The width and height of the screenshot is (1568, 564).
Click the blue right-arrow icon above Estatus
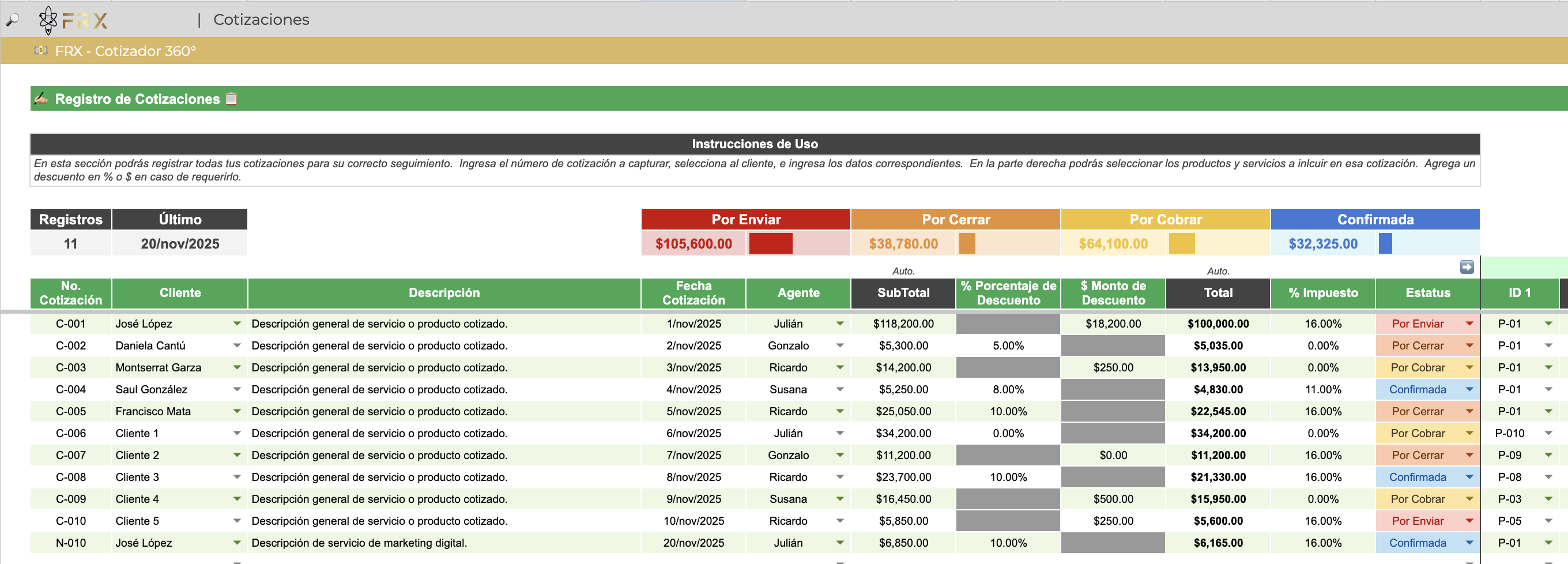(x=1467, y=267)
